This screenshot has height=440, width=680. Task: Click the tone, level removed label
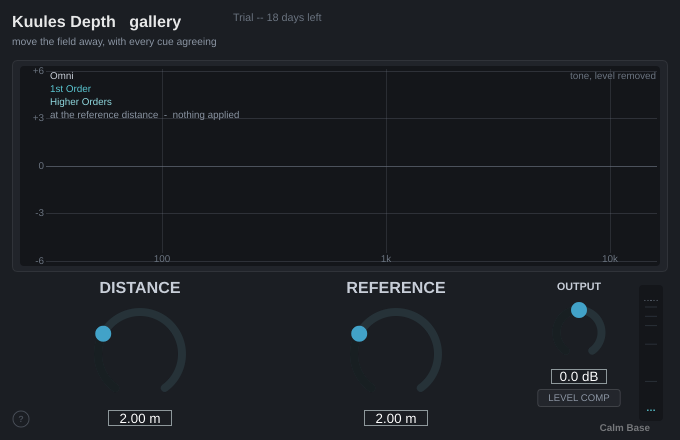[612, 76]
